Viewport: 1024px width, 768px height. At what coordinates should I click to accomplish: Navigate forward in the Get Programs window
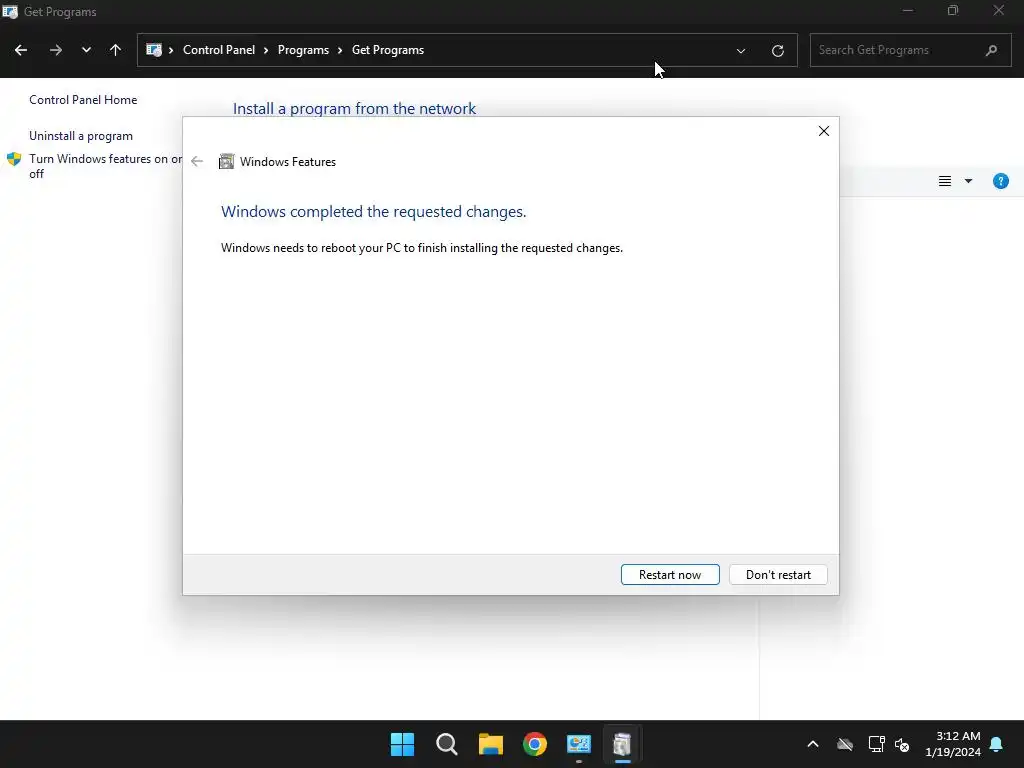[x=56, y=50]
